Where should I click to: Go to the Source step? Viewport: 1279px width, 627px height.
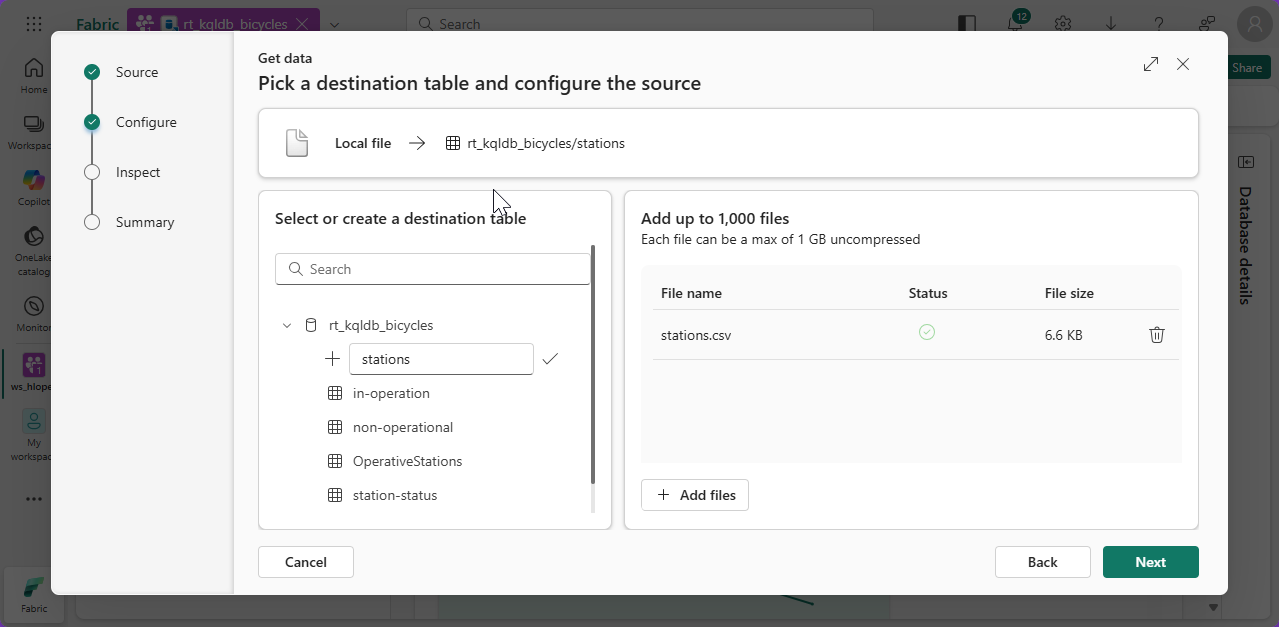pos(136,72)
